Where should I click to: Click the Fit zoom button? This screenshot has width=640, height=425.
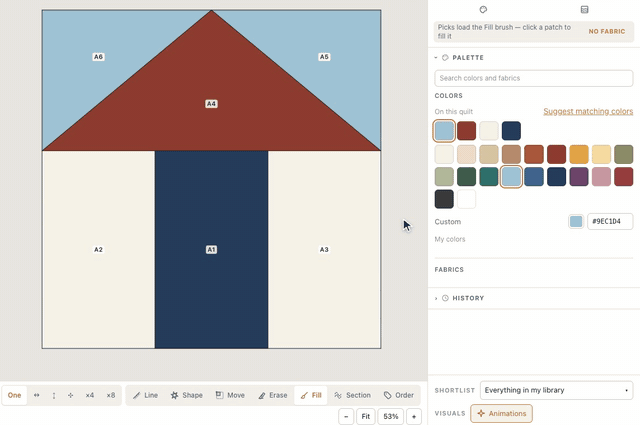pos(366,416)
